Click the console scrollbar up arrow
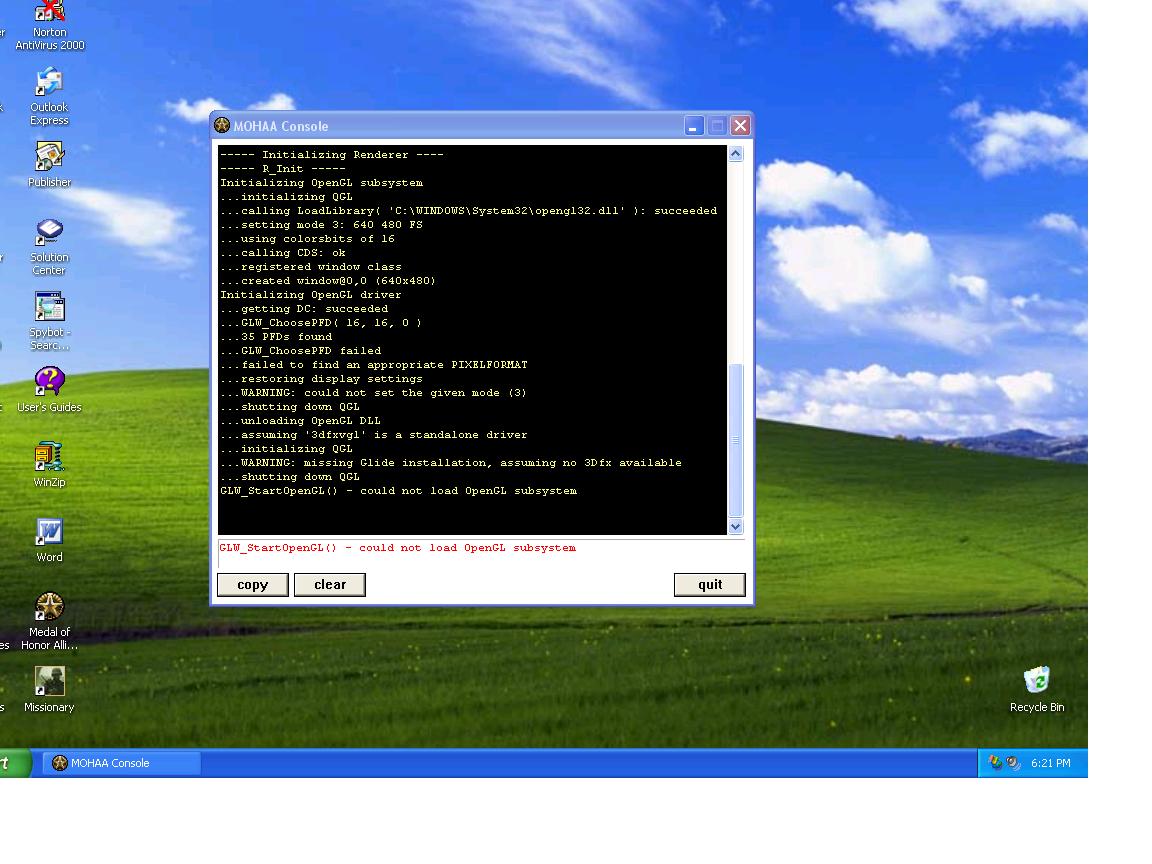1152x864 pixels. (x=735, y=154)
